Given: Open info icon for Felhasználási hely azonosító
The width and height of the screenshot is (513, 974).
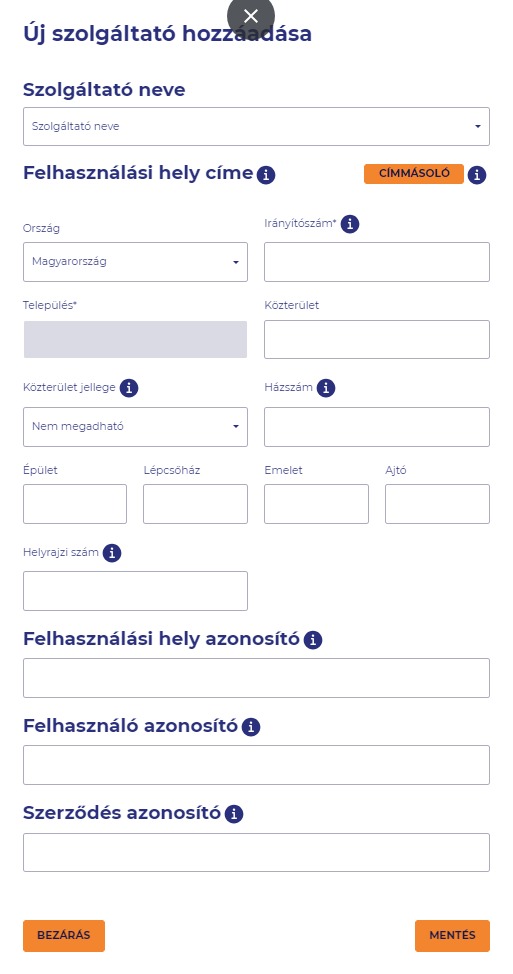Looking at the screenshot, I should click(x=313, y=640).
